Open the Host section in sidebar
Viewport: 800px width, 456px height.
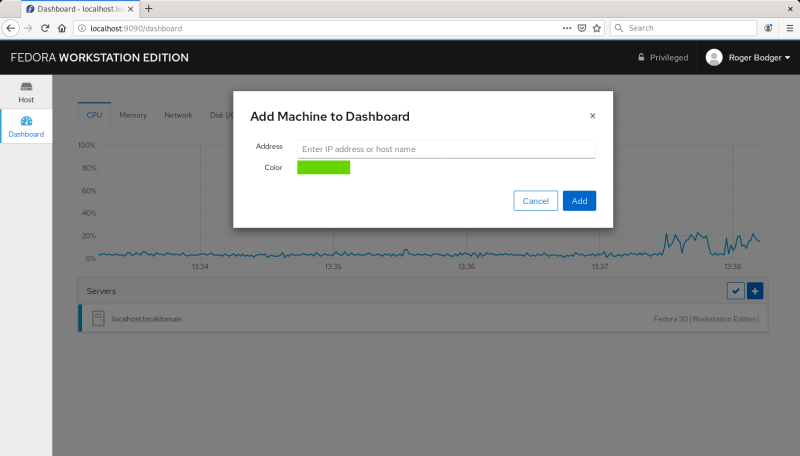click(x=26, y=92)
